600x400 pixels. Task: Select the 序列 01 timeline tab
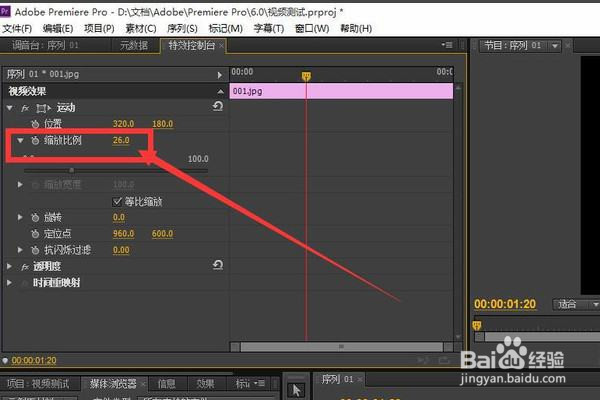pos(337,379)
